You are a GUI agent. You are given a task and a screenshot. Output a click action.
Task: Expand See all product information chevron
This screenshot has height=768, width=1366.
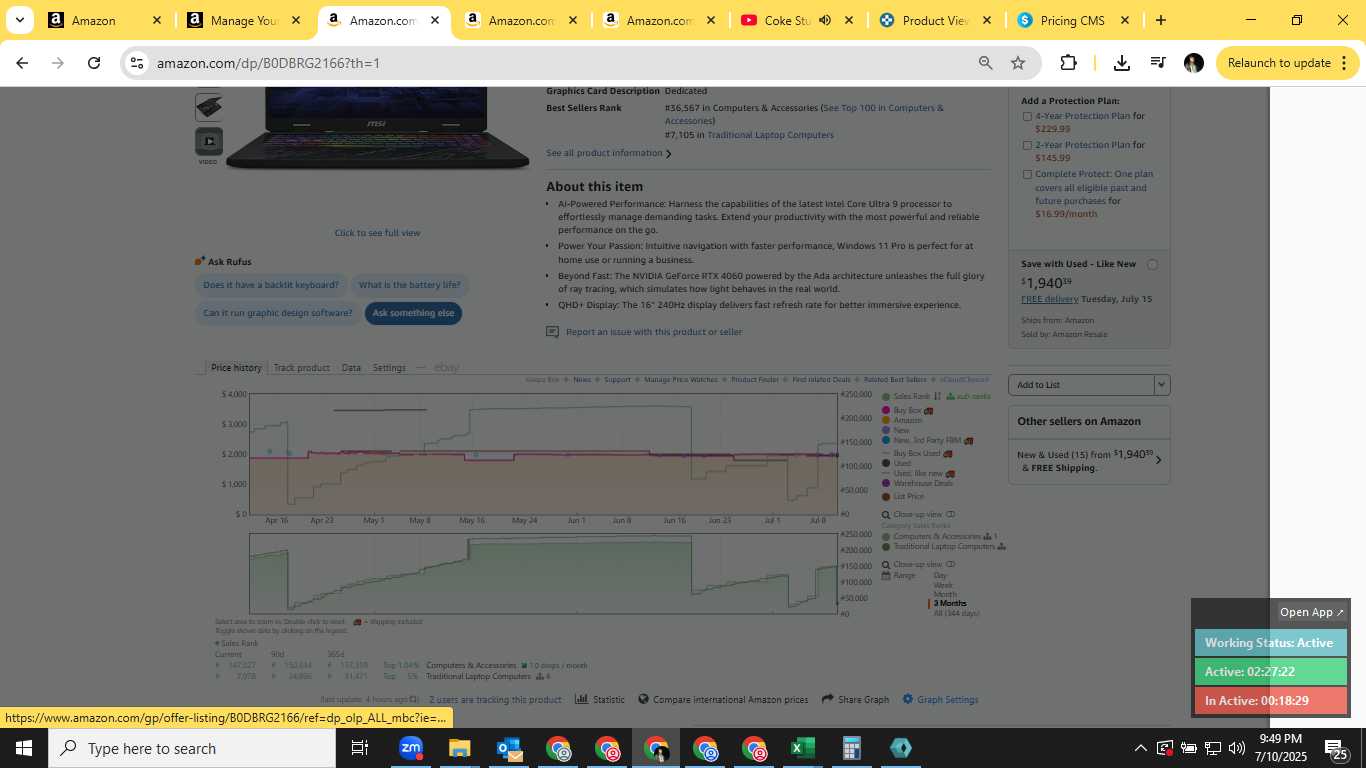(x=668, y=154)
